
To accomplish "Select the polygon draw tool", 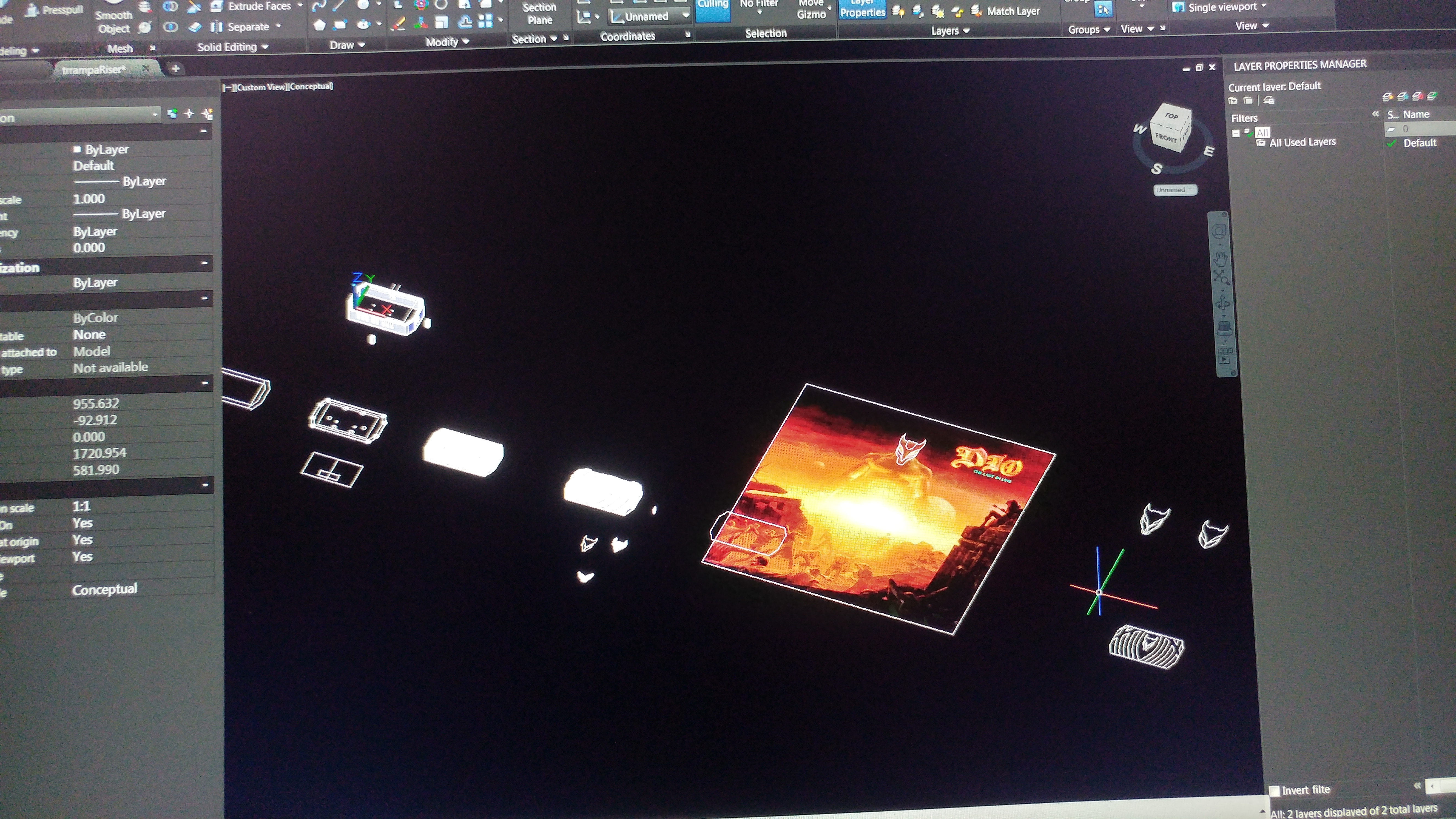I will click(x=319, y=25).
